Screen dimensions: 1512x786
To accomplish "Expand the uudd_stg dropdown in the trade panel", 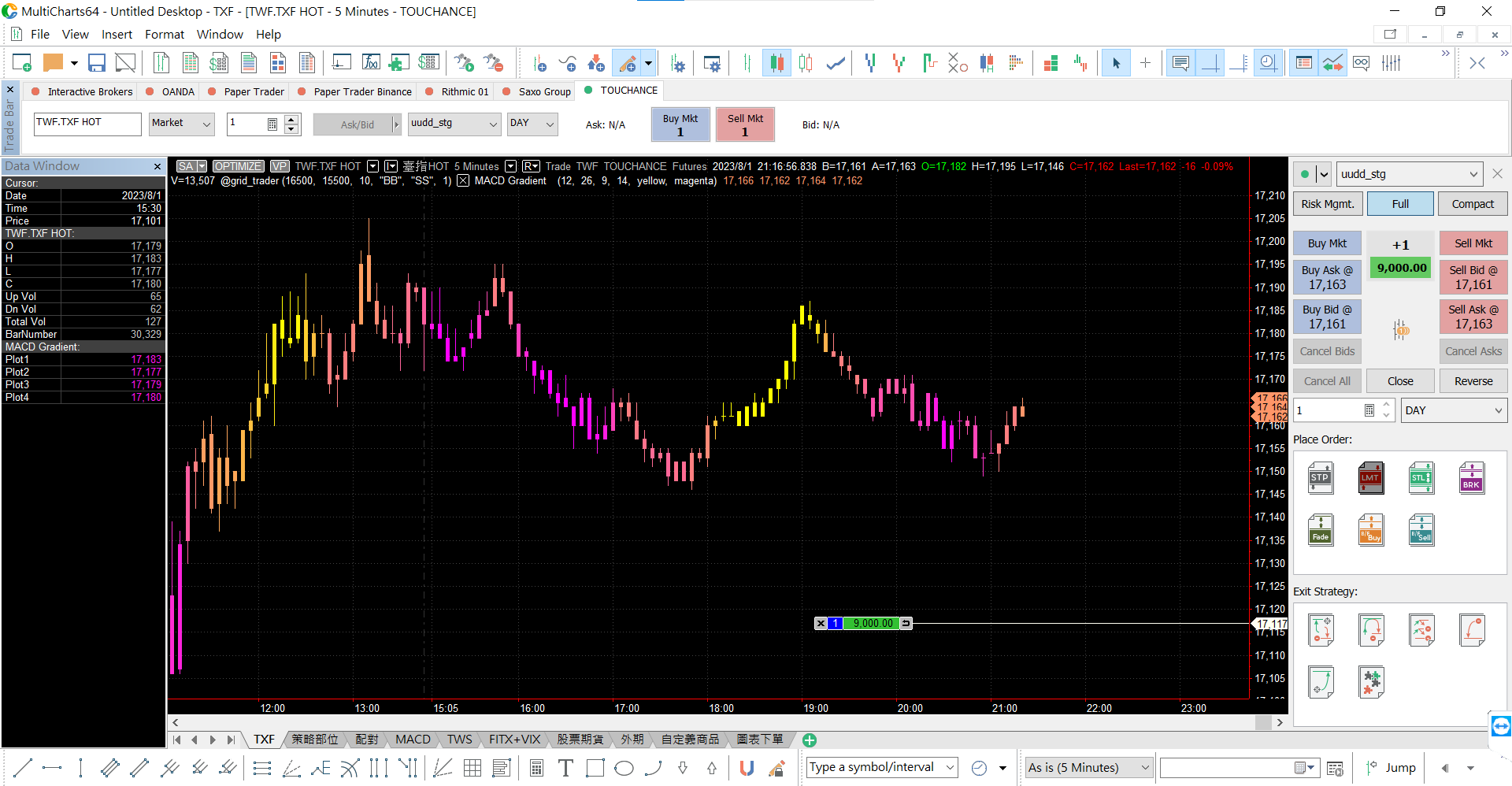I will [1409, 174].
